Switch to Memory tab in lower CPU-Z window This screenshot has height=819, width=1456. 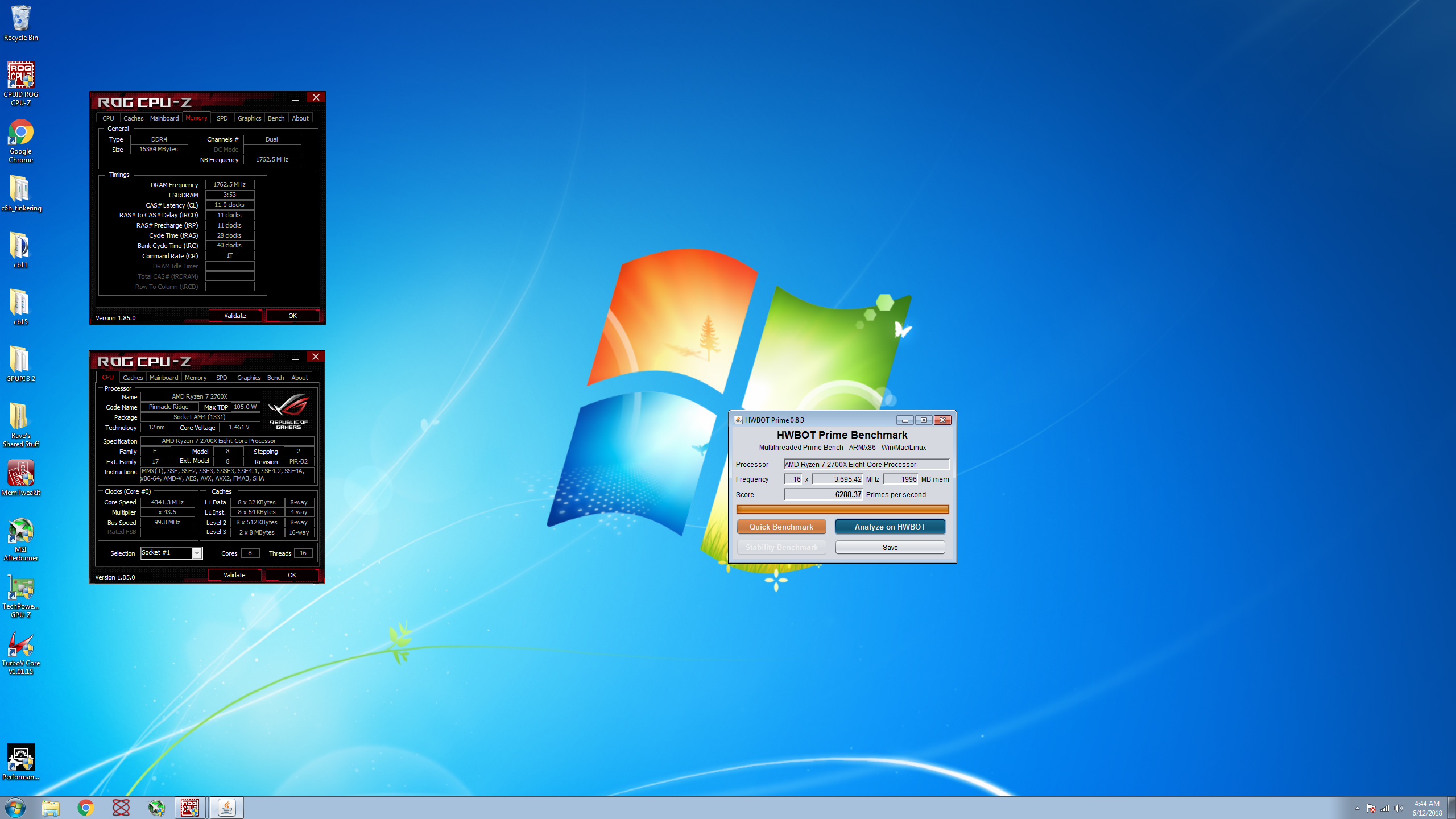(x=196, y=378)
